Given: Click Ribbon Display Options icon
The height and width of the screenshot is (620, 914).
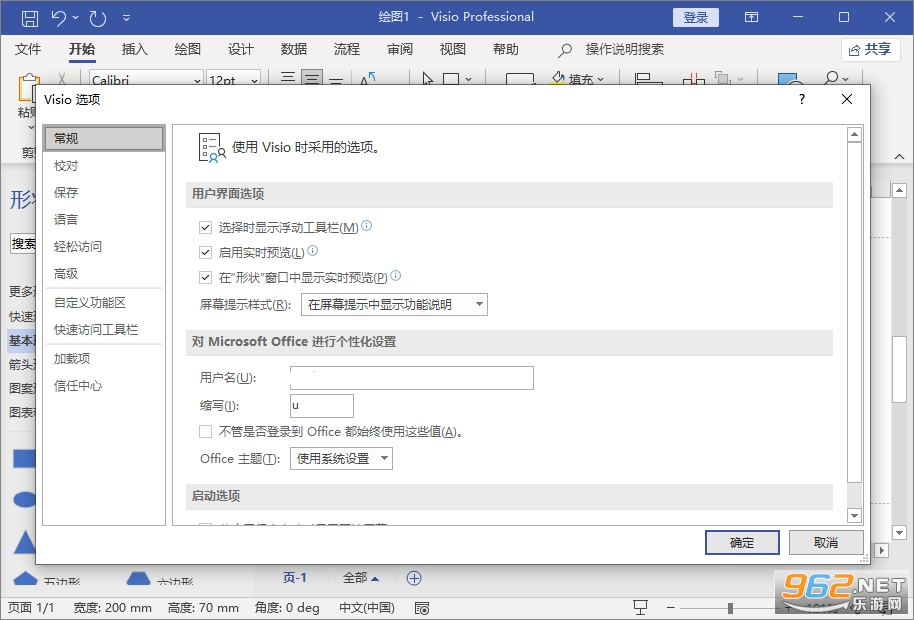Looking at the screenshot, I should click(751, 17).
